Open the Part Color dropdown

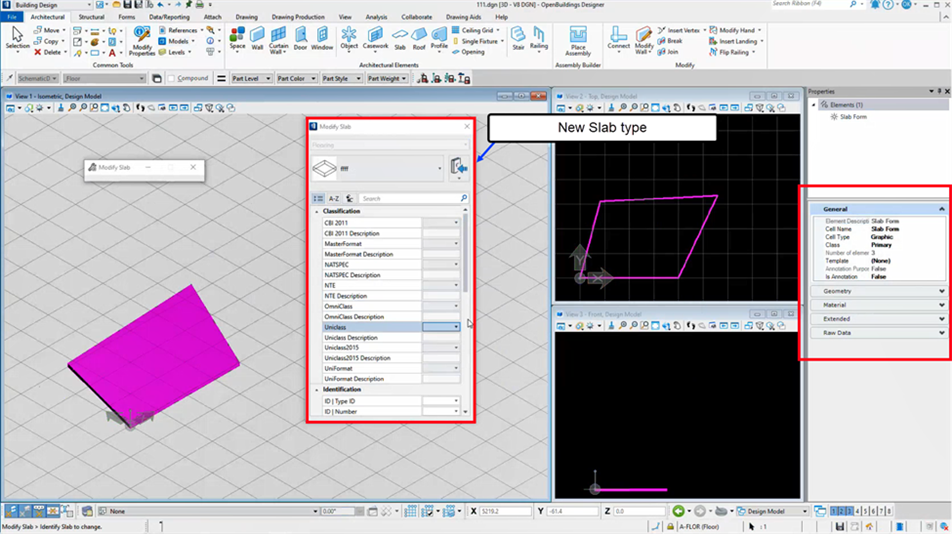(296, 78)
